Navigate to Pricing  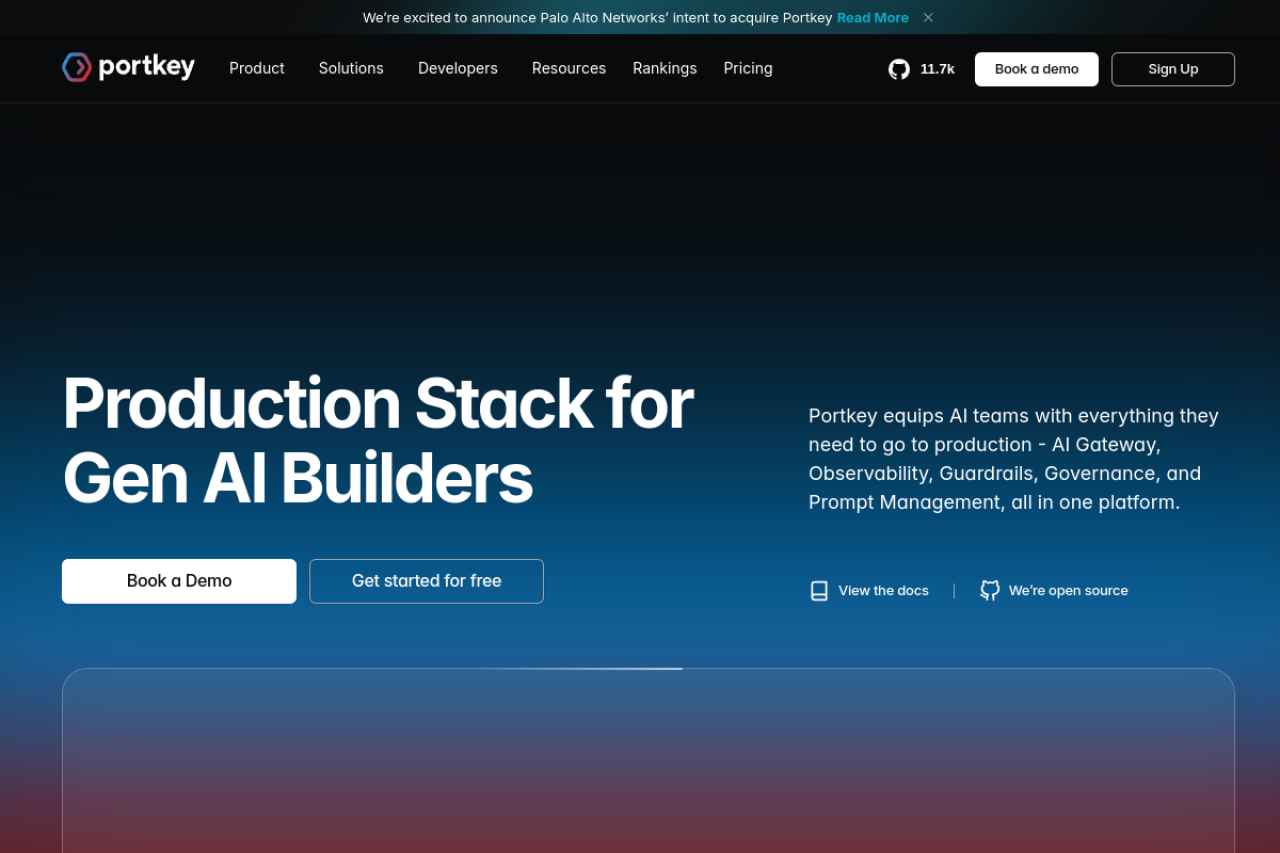748,68
